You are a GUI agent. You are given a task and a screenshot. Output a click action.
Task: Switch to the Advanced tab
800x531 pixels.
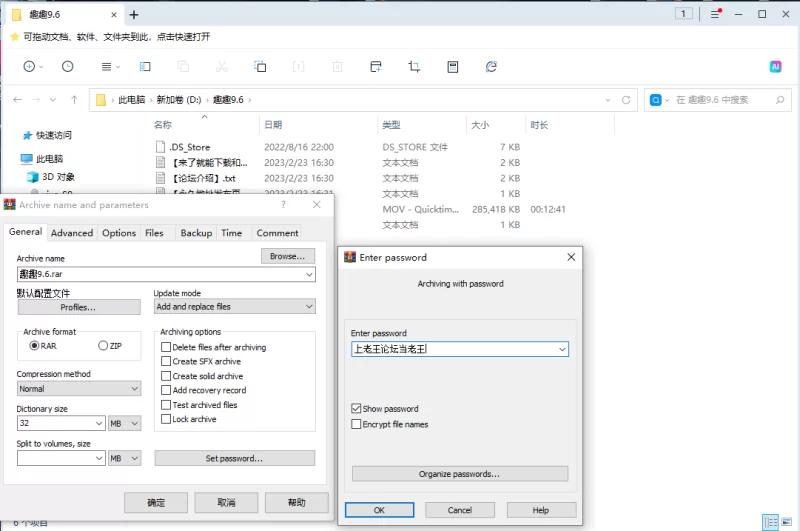click(x=72, y=233)
